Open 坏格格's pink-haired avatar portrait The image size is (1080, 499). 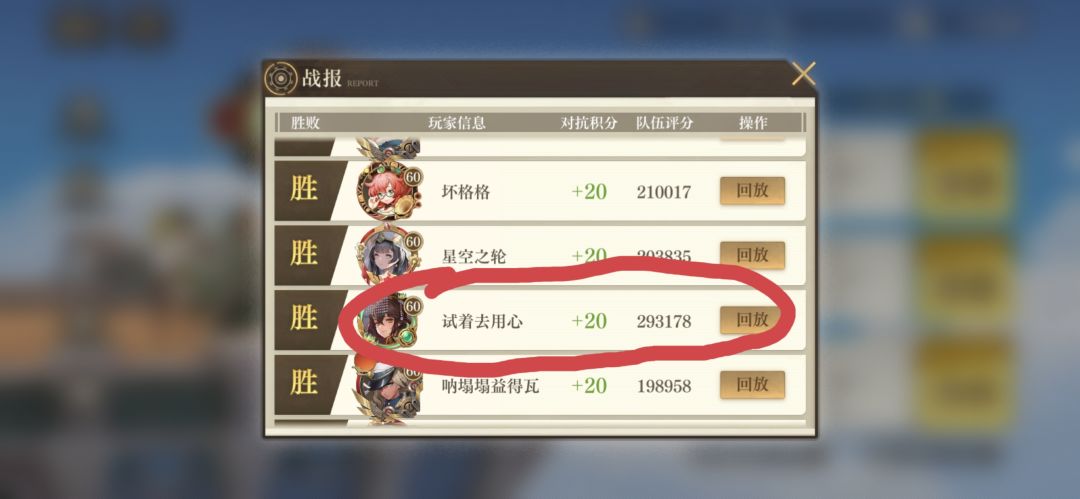point(389,191)
